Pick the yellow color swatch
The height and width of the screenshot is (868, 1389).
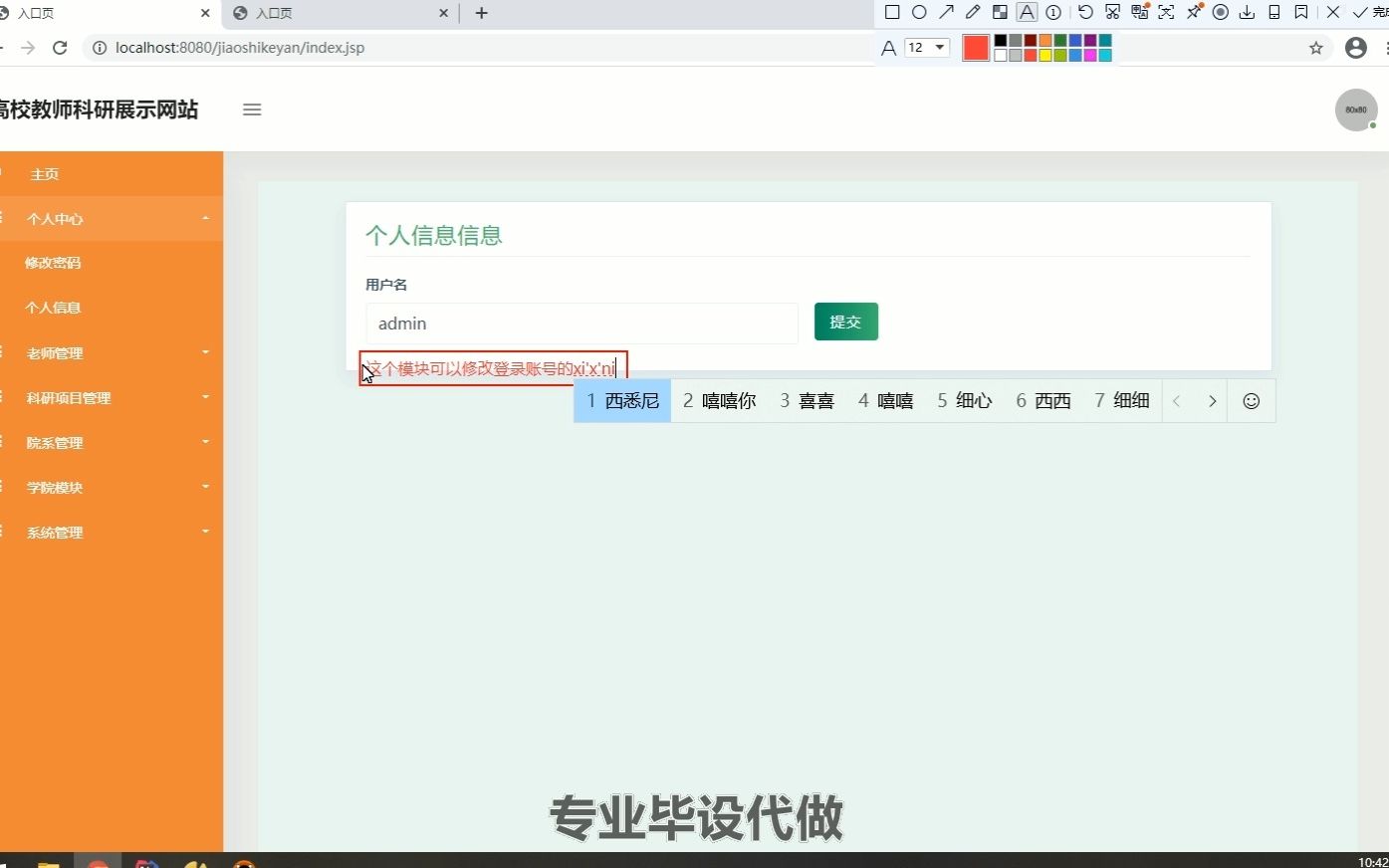(1045, 55)
